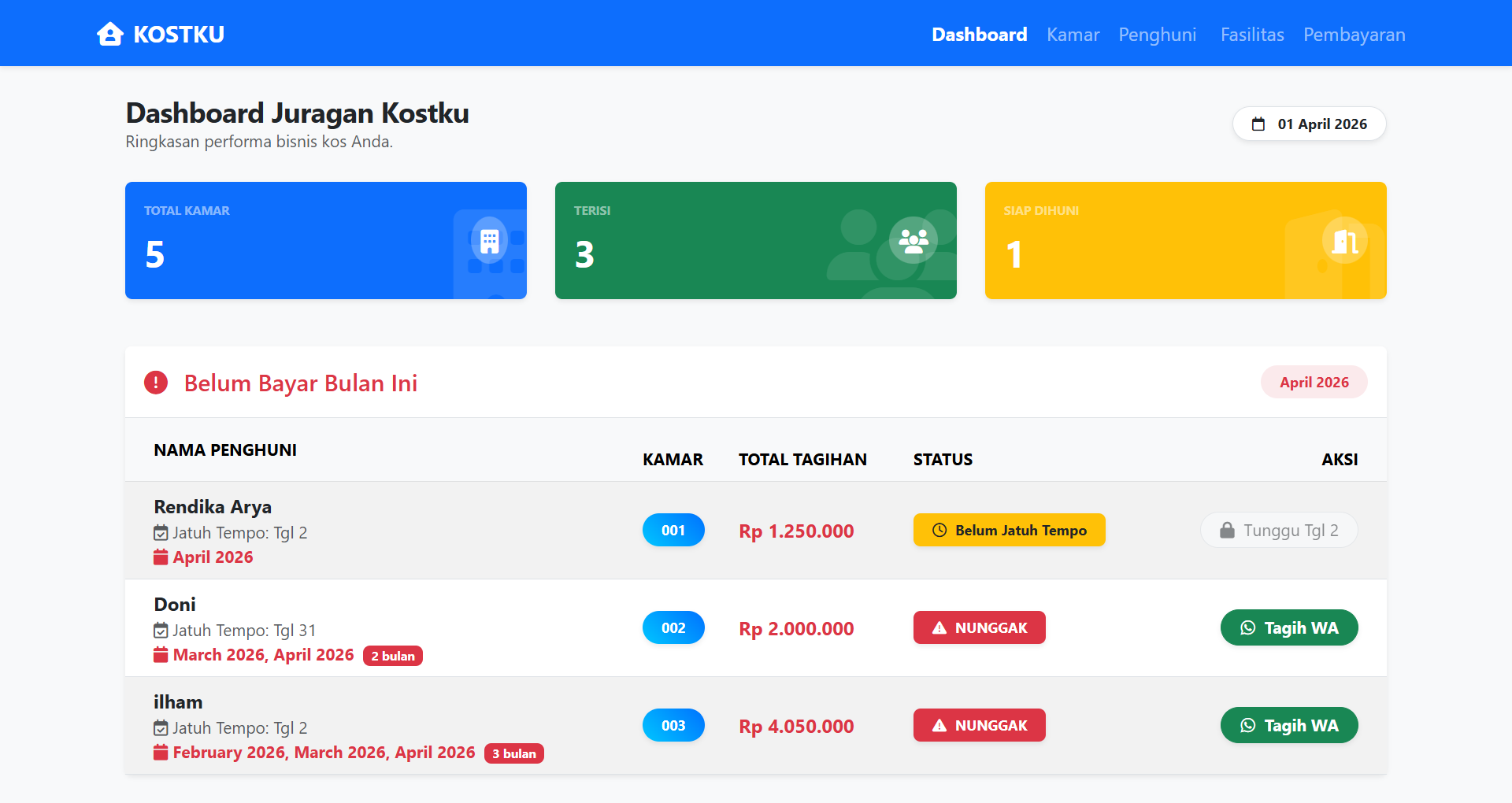
Task: Open the Kamar menu item
Action: (x=1073, y=35)
